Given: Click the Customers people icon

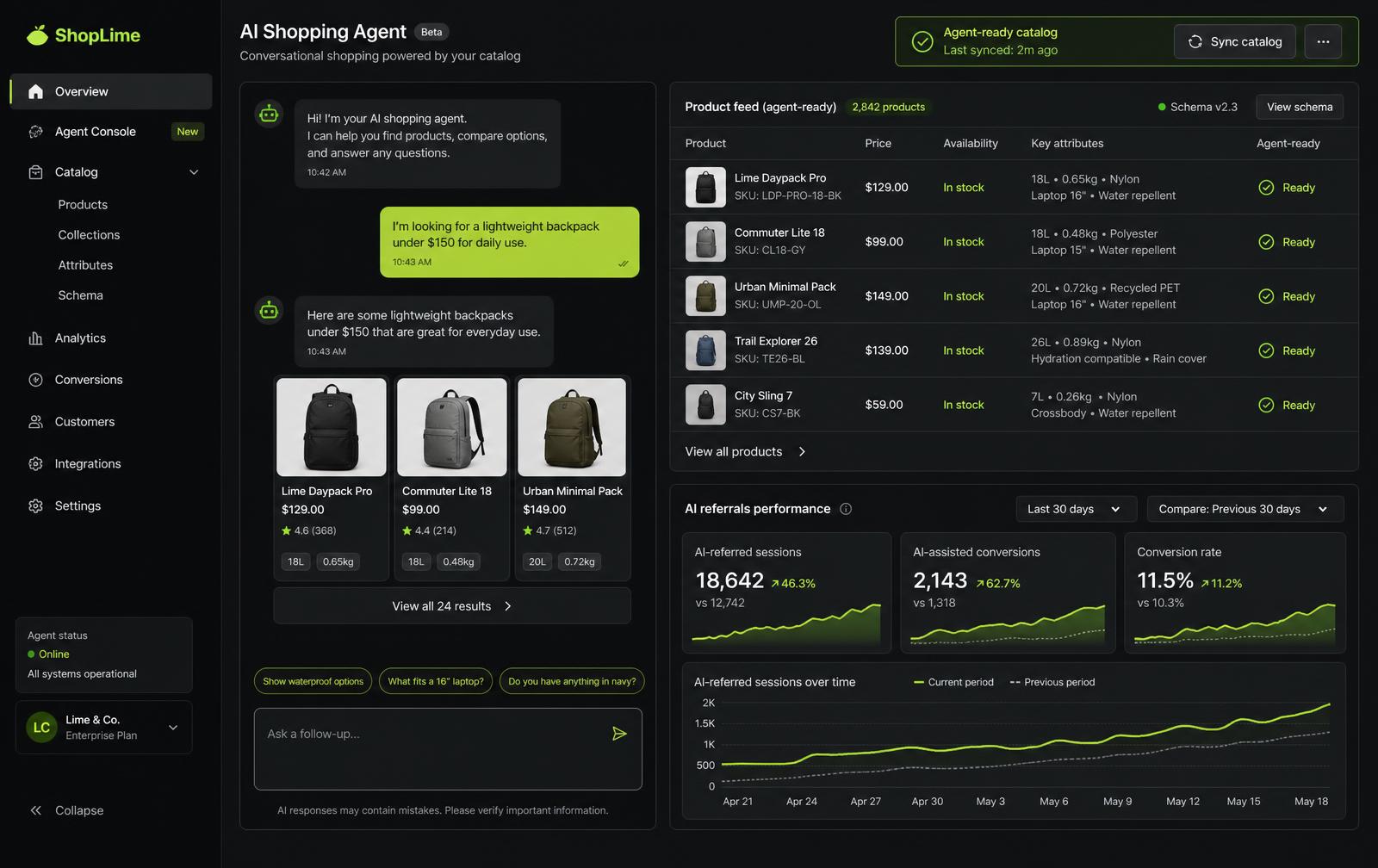Looking at the screenshot, I should pos(35,422).
